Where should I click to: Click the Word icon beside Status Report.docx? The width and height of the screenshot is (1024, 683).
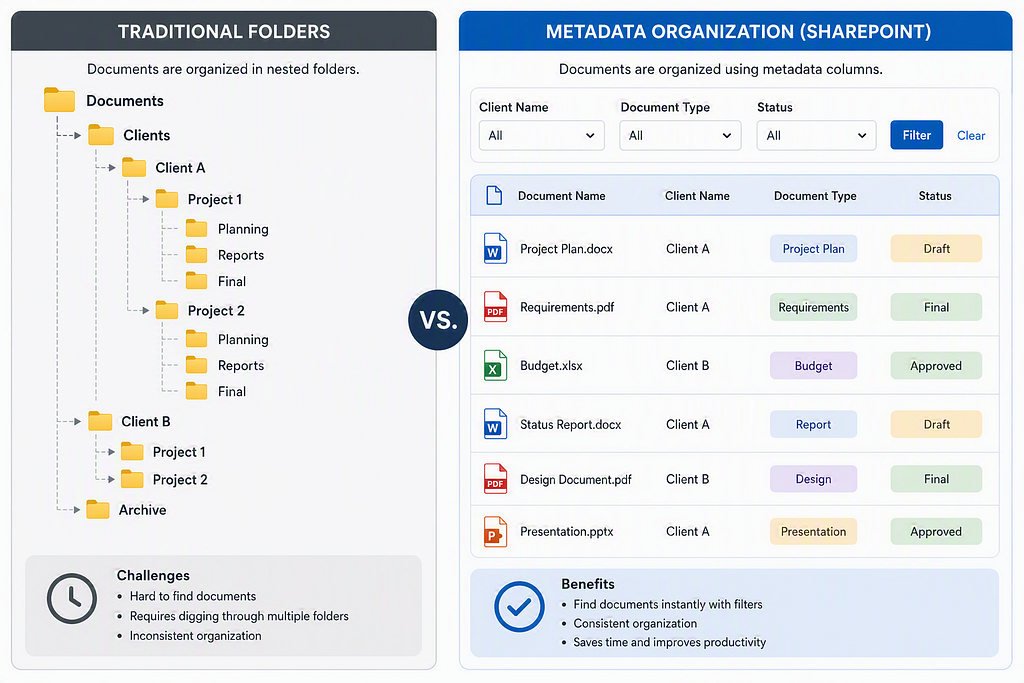(x=495, y=424)
